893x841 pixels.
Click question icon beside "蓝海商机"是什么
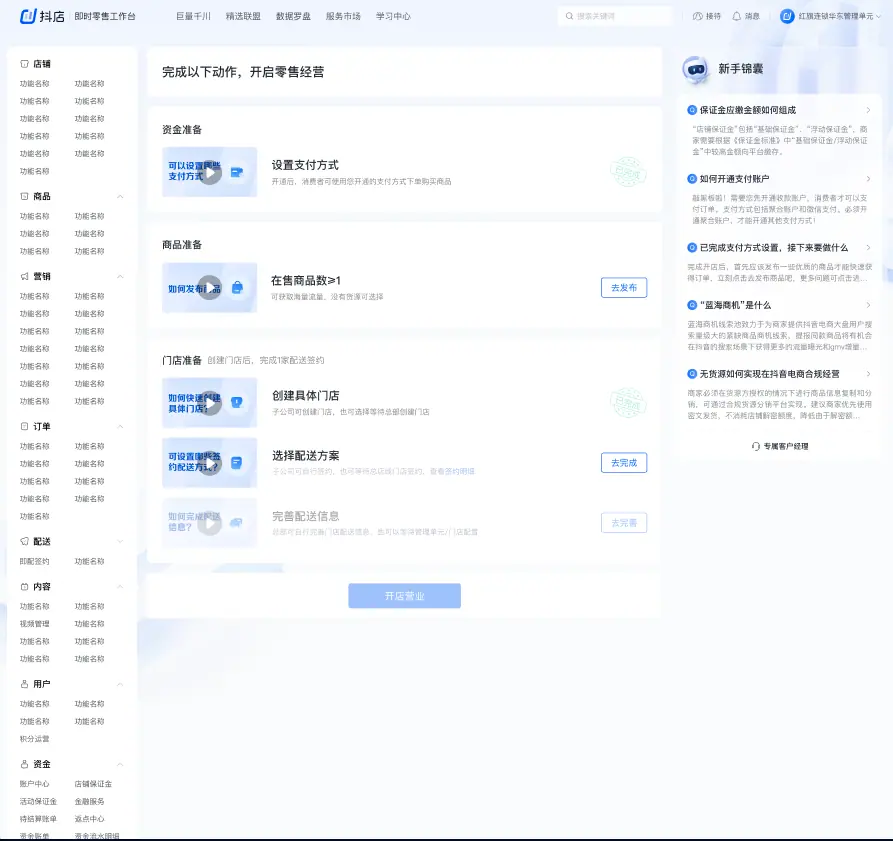point(692,305)
